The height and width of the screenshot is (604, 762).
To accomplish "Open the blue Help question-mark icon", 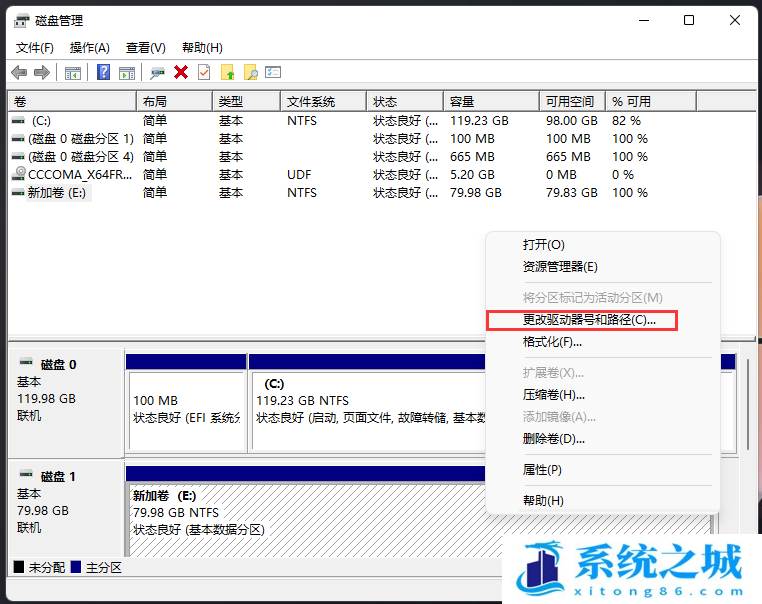I will (104, 72).
